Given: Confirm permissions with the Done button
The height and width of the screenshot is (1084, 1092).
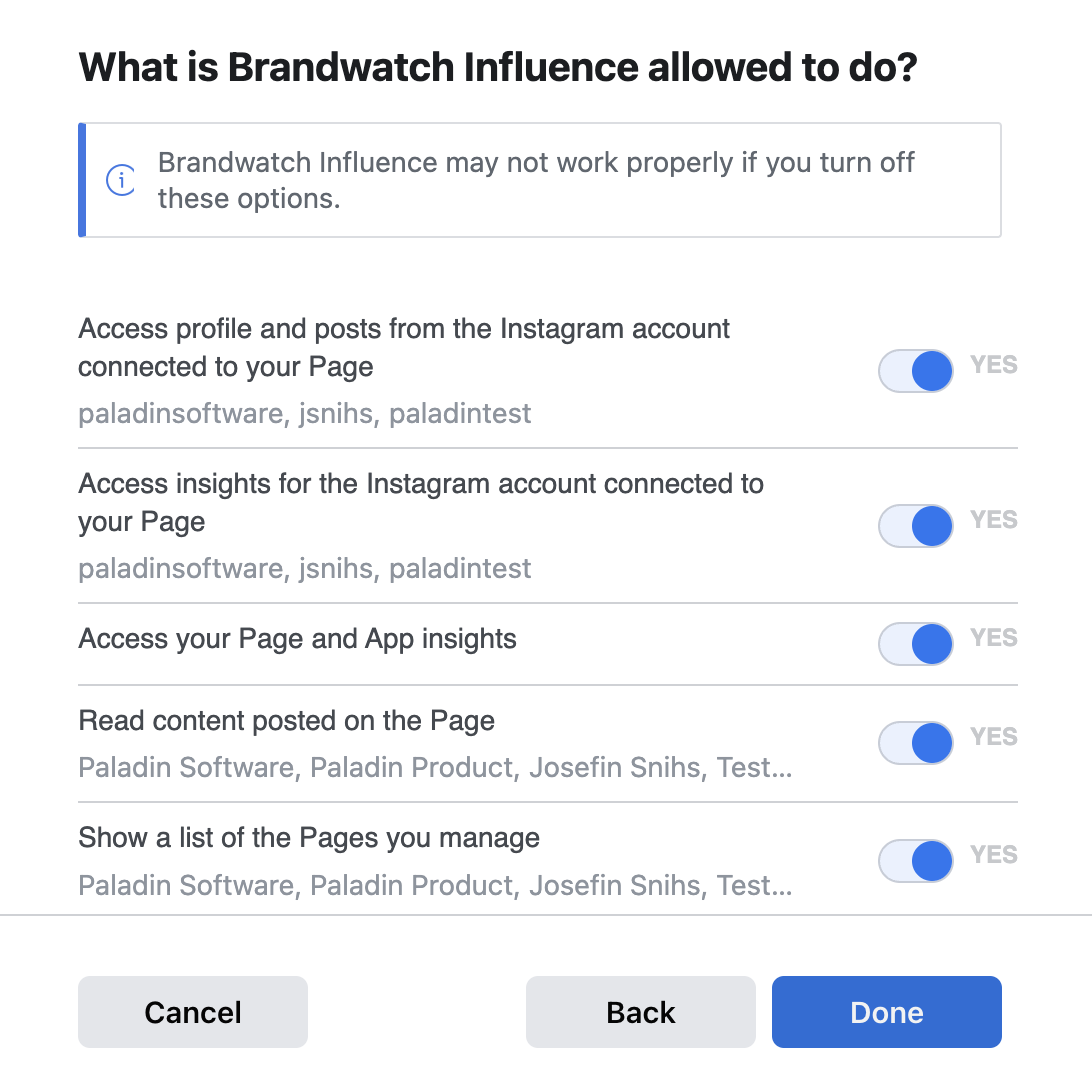Looking at the screenshot, I should point(887,1012).
